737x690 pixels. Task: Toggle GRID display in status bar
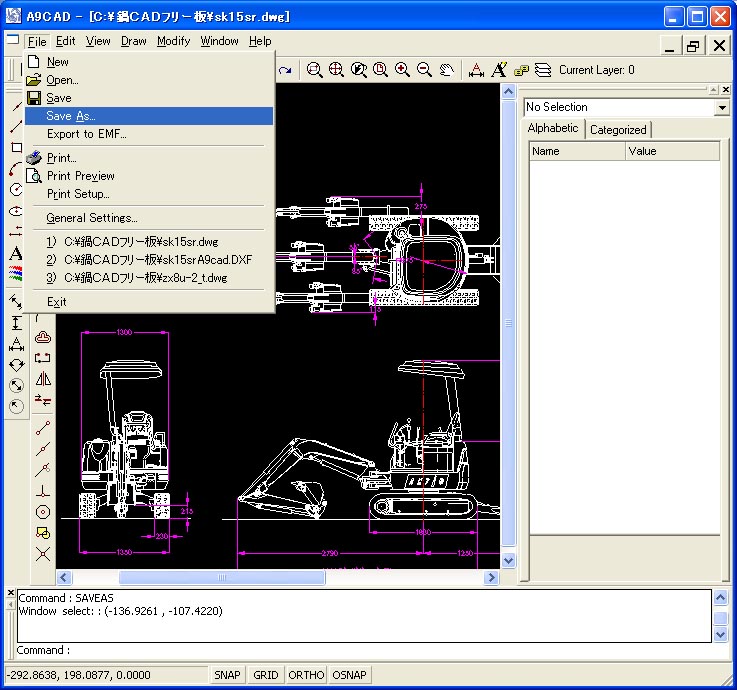pos(266,675)
